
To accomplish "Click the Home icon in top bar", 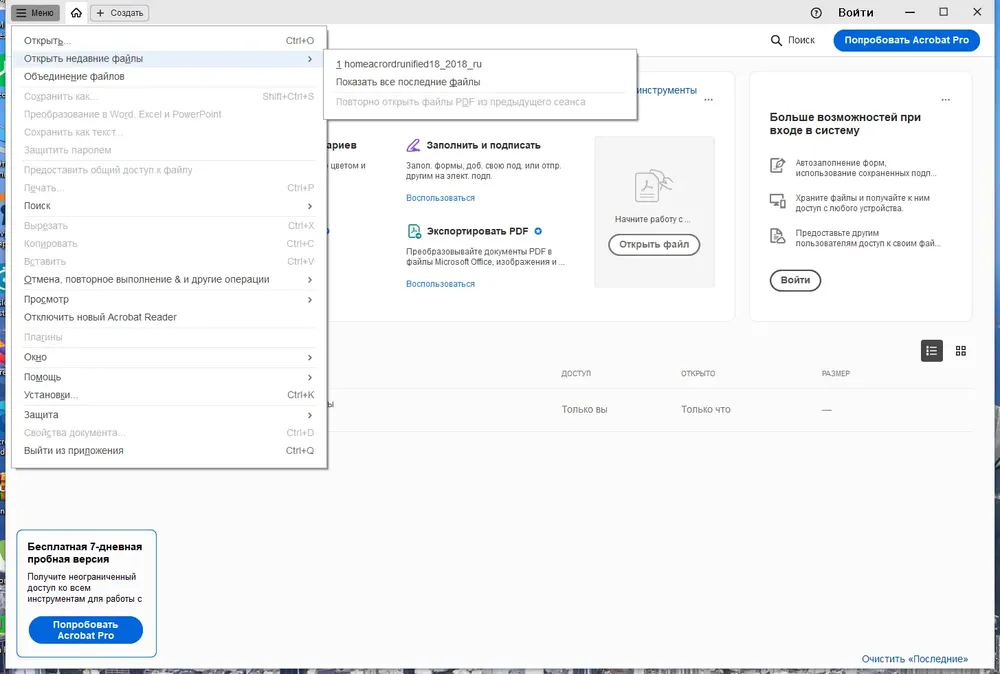I will coord(76,13).
